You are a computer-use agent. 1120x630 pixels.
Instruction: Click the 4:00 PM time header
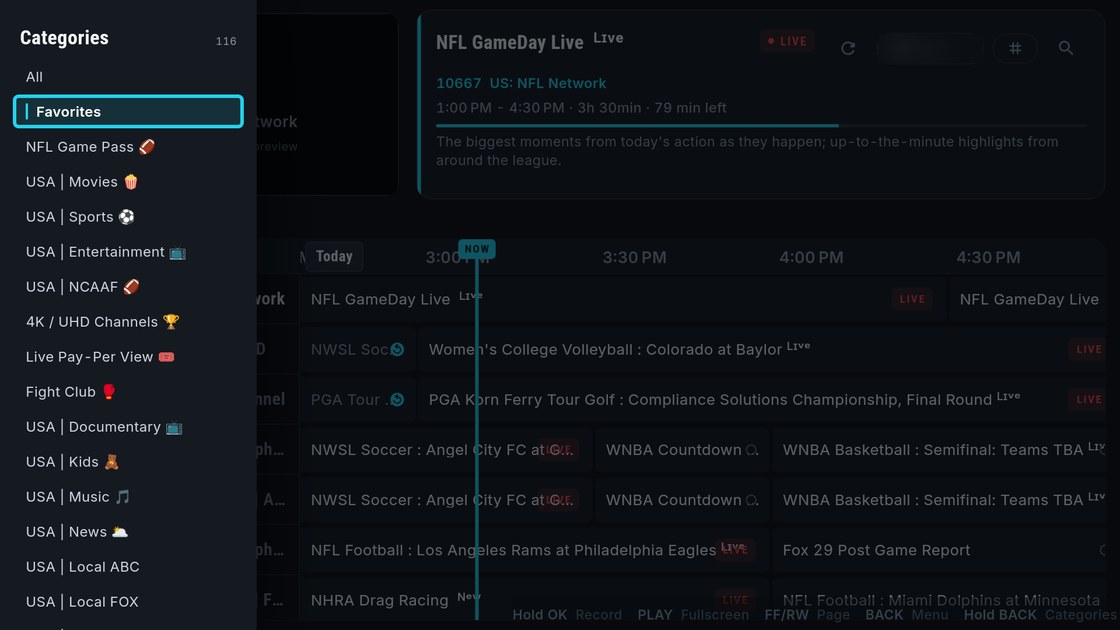[811, 257]
